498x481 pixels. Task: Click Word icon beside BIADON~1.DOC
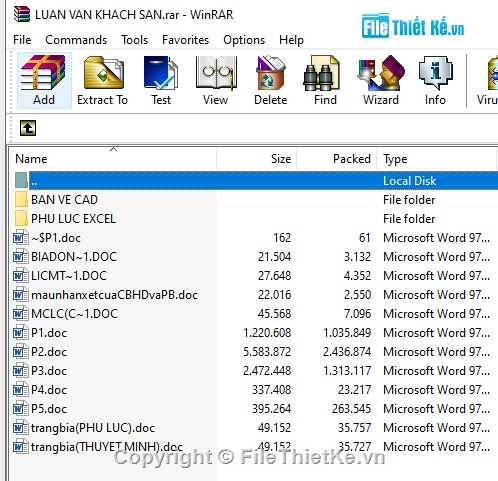tap(21, 257)
